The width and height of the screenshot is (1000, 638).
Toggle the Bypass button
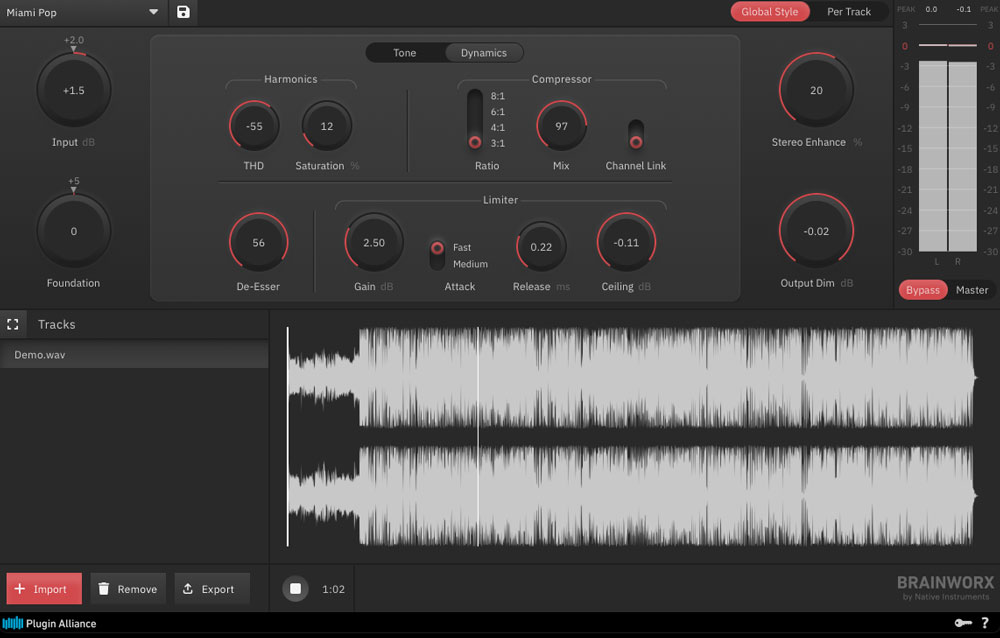pyautogui.click(x=923, y=290)
